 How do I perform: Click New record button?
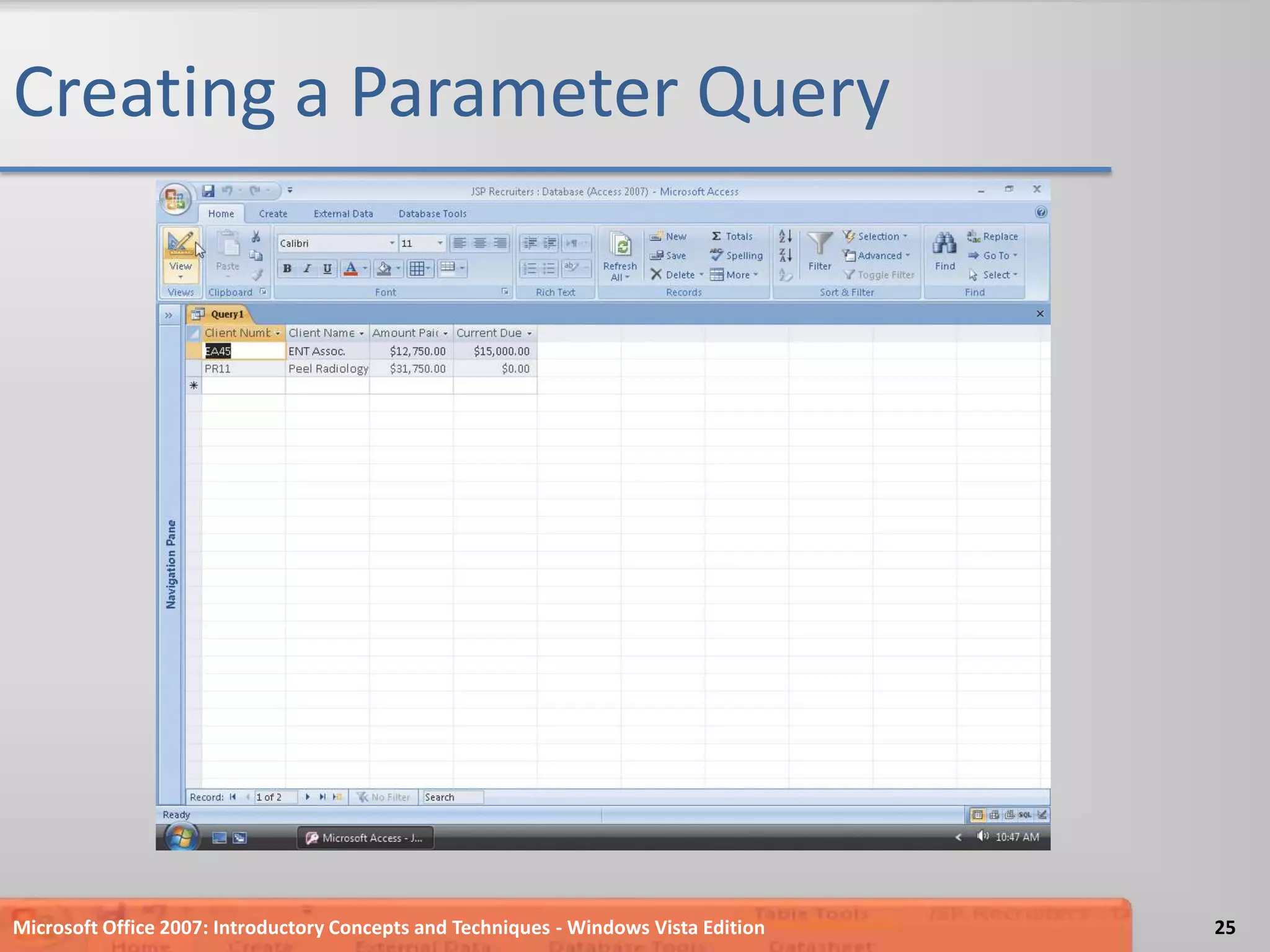pyautogui.click(x=668, y=236)
